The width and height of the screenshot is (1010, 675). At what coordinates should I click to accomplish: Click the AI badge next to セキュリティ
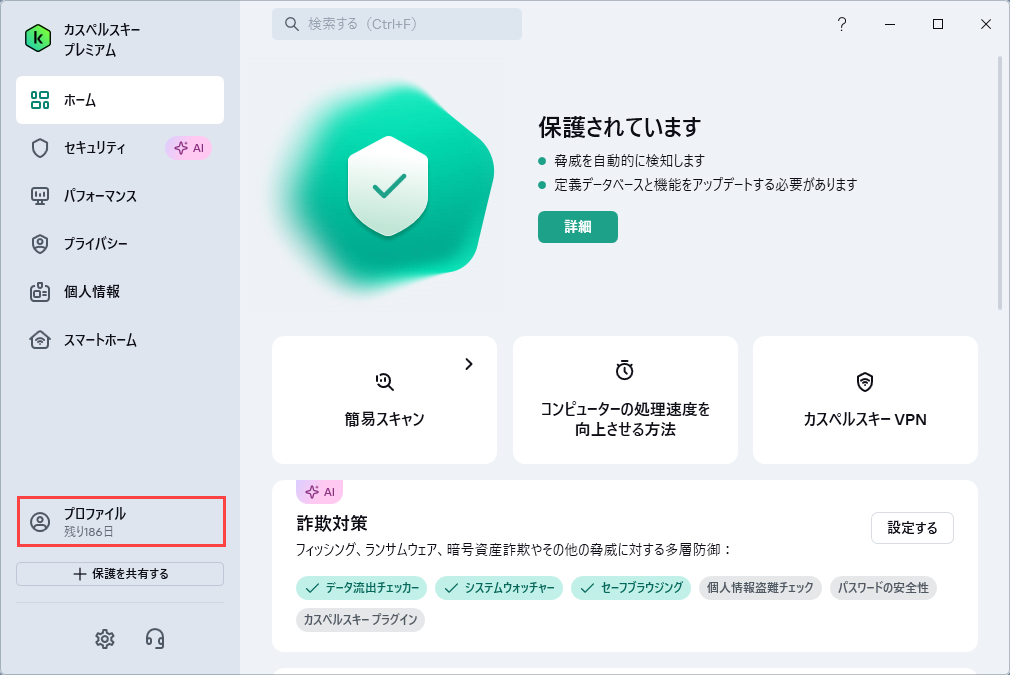click(189, 148)
